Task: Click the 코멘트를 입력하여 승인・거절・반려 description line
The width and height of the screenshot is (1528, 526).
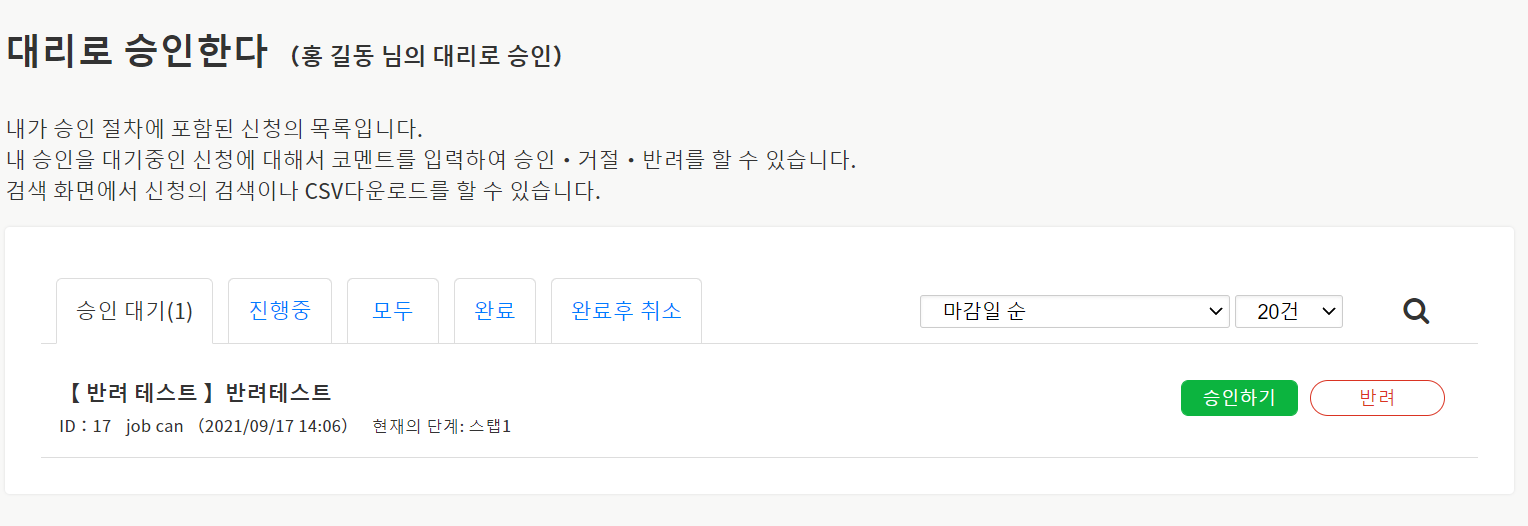Action: pos(431,160)
